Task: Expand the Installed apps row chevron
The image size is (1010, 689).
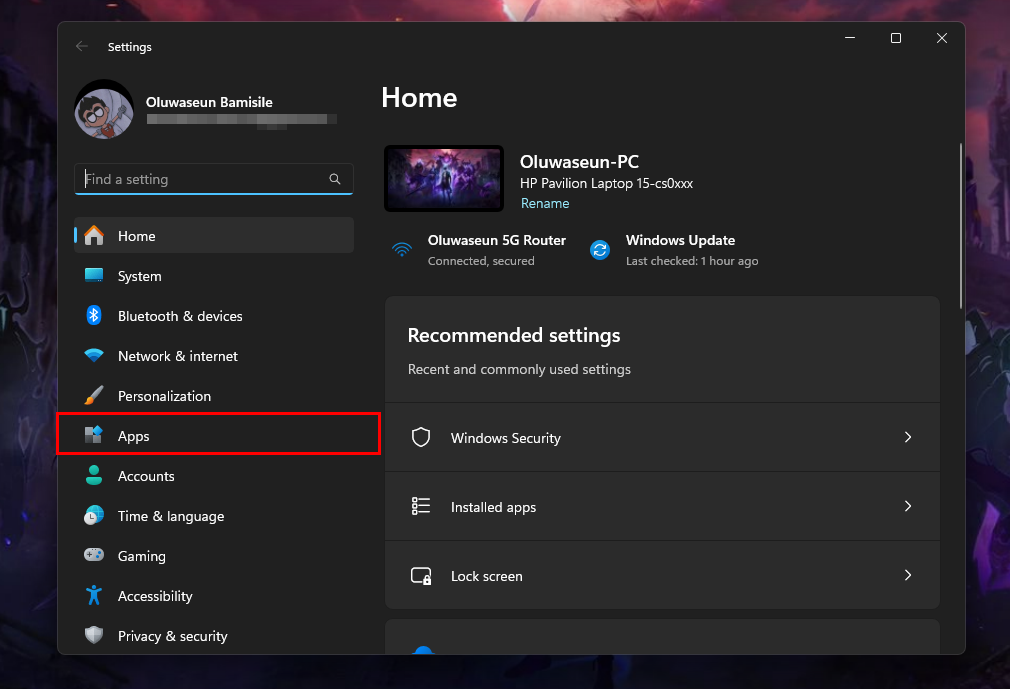Action: point(908,506)
